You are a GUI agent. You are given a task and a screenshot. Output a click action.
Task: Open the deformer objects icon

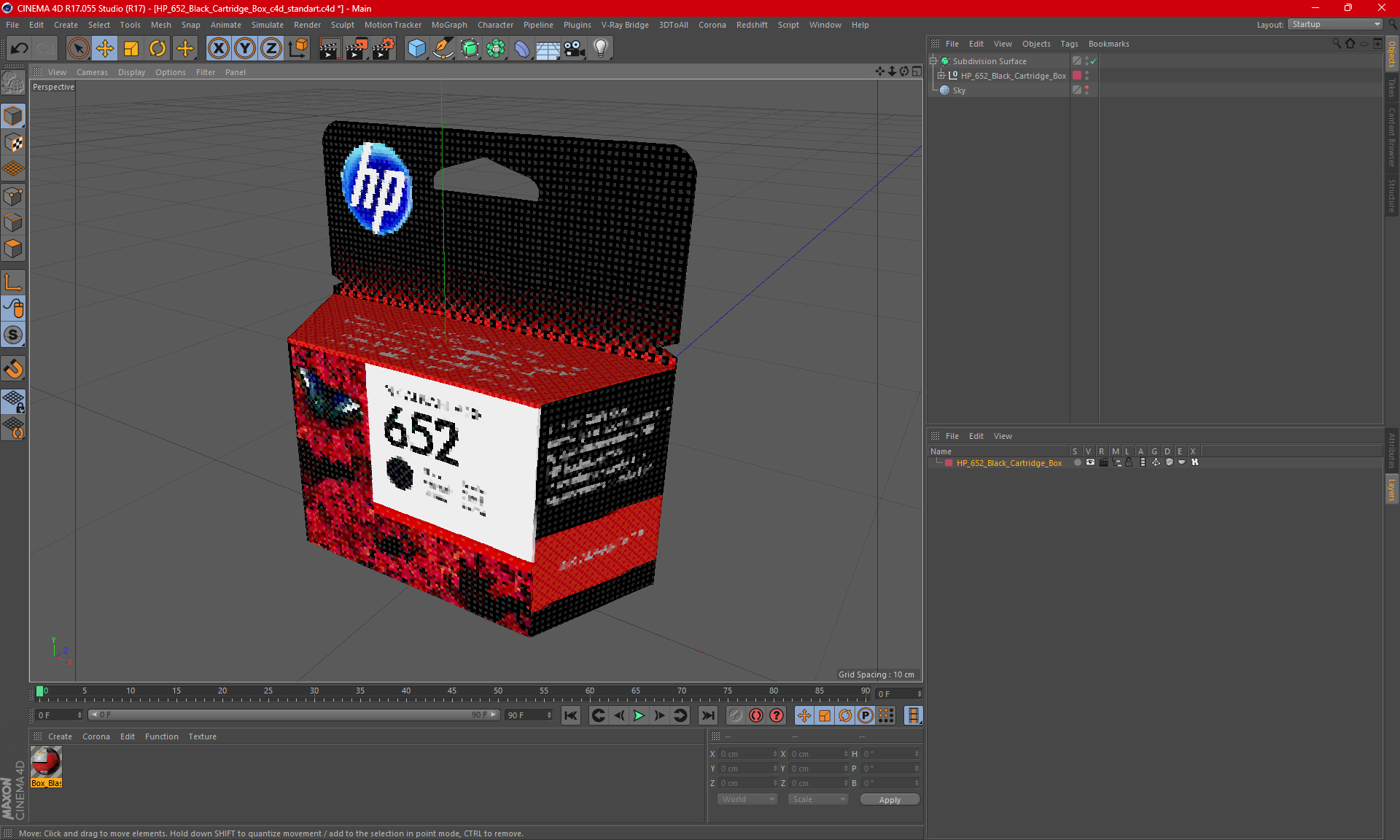[522, 48]
